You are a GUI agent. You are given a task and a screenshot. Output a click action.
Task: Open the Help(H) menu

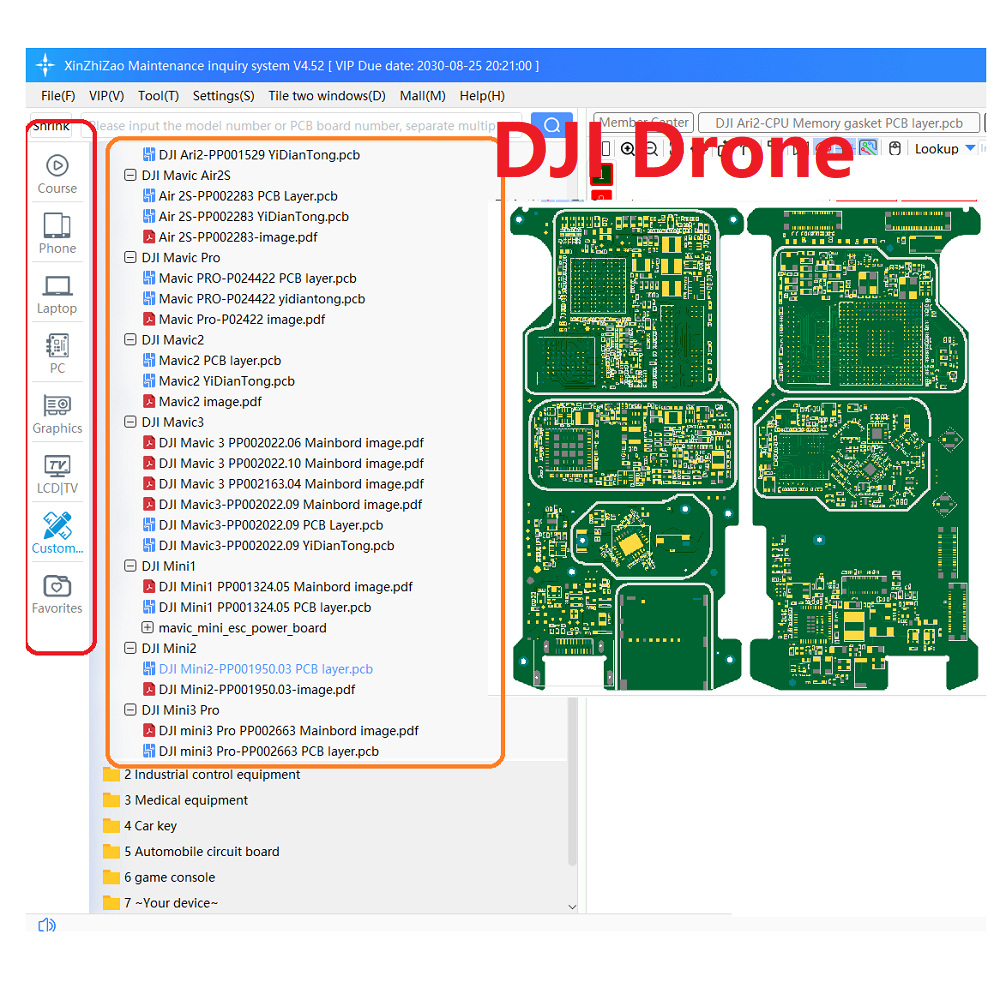point(482,96)
